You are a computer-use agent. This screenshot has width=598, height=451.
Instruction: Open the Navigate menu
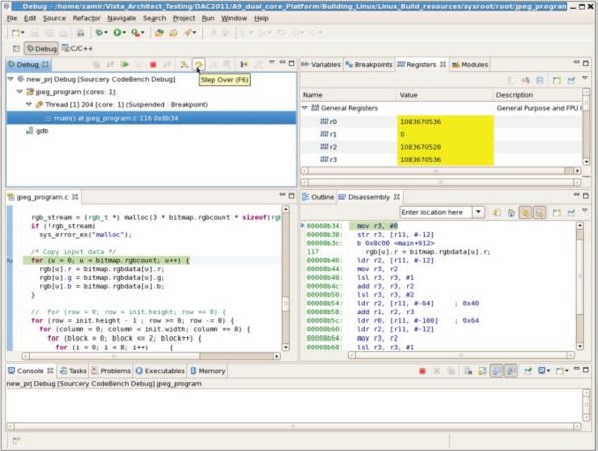[122, 18]
